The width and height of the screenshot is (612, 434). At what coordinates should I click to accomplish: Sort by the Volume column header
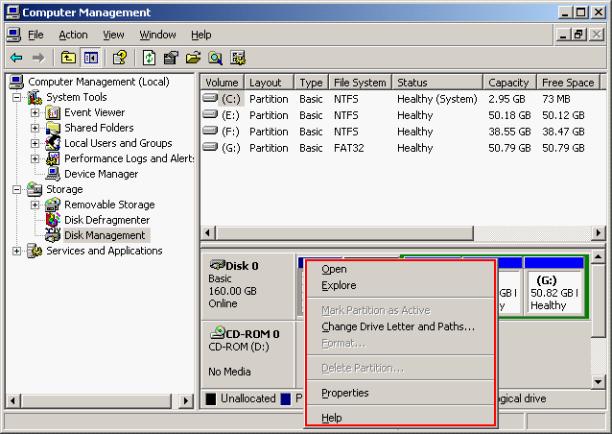pyautogui.click(x=222, y=82)
